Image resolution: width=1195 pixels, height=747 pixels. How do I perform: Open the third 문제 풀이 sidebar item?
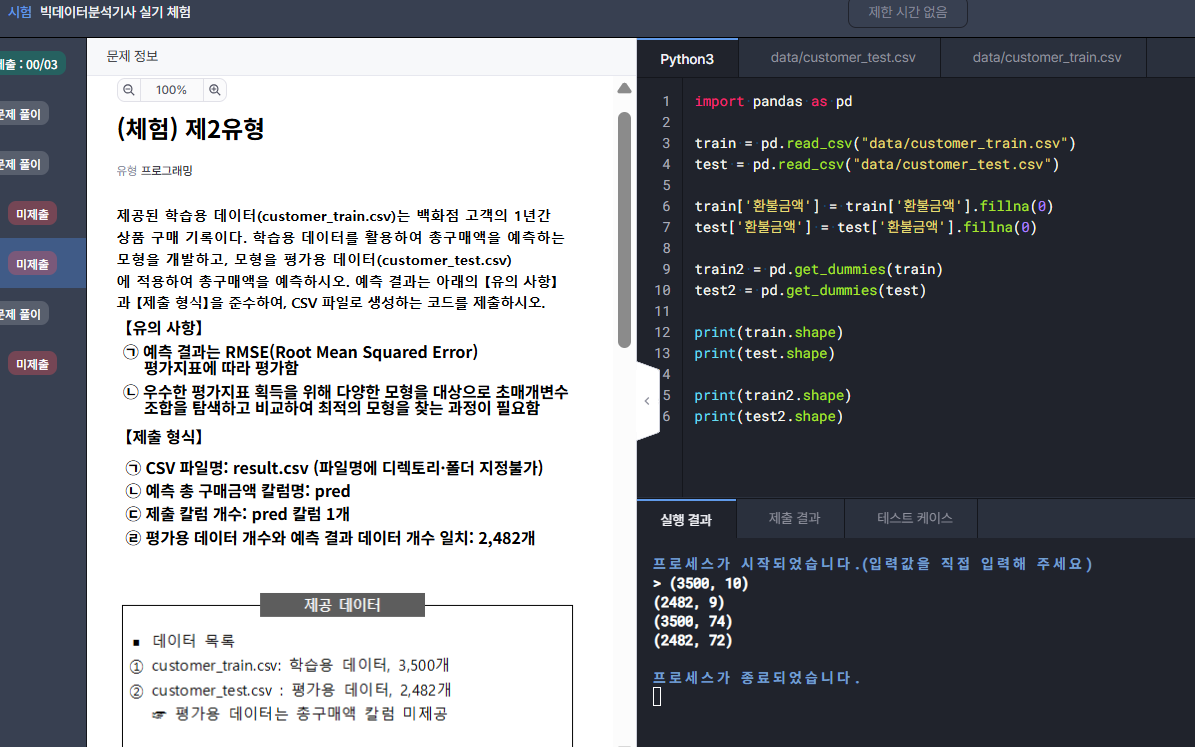pos(23,314)
